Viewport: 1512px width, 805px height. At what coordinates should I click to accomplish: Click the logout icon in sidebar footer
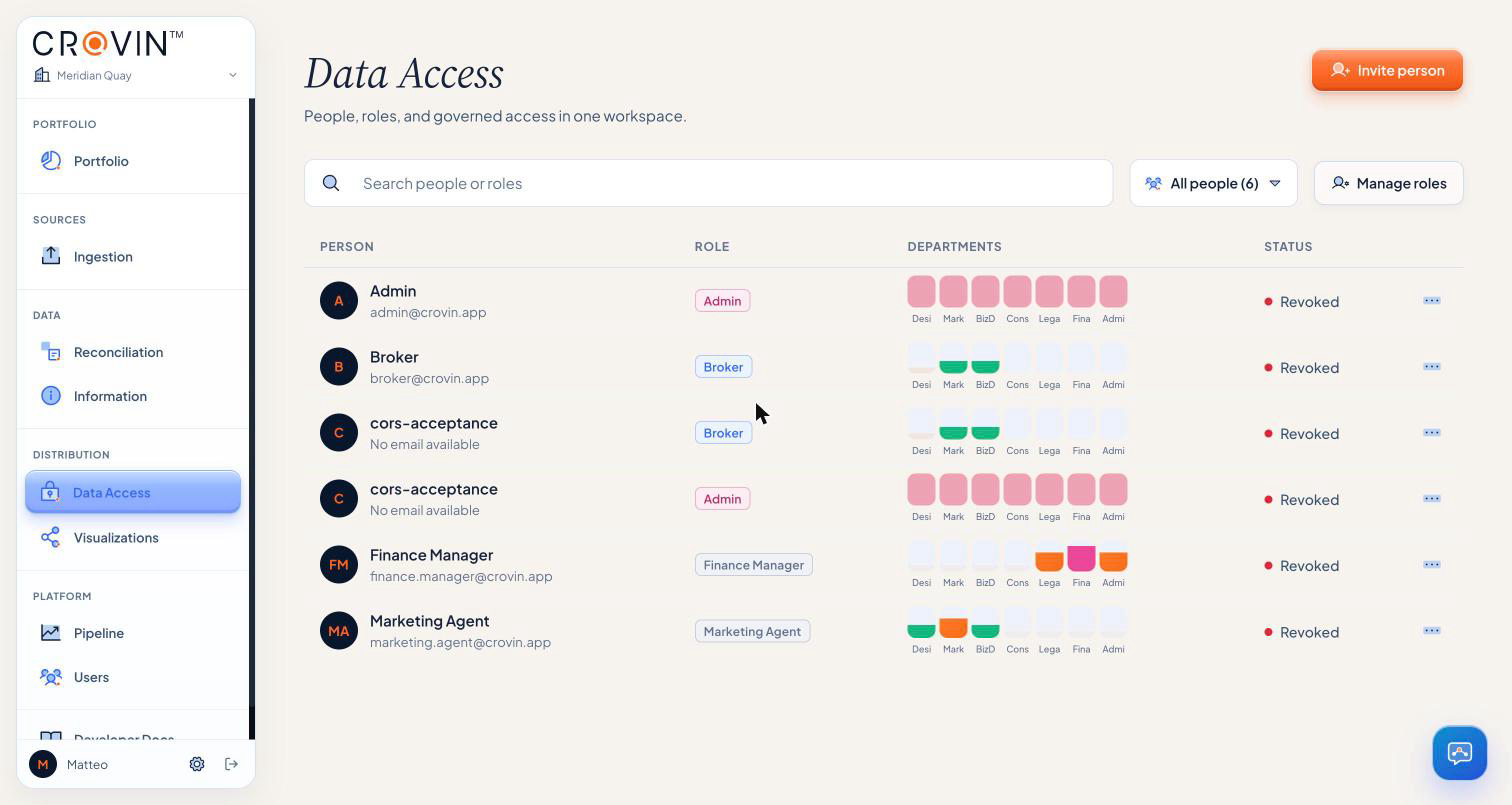point(231,764)
